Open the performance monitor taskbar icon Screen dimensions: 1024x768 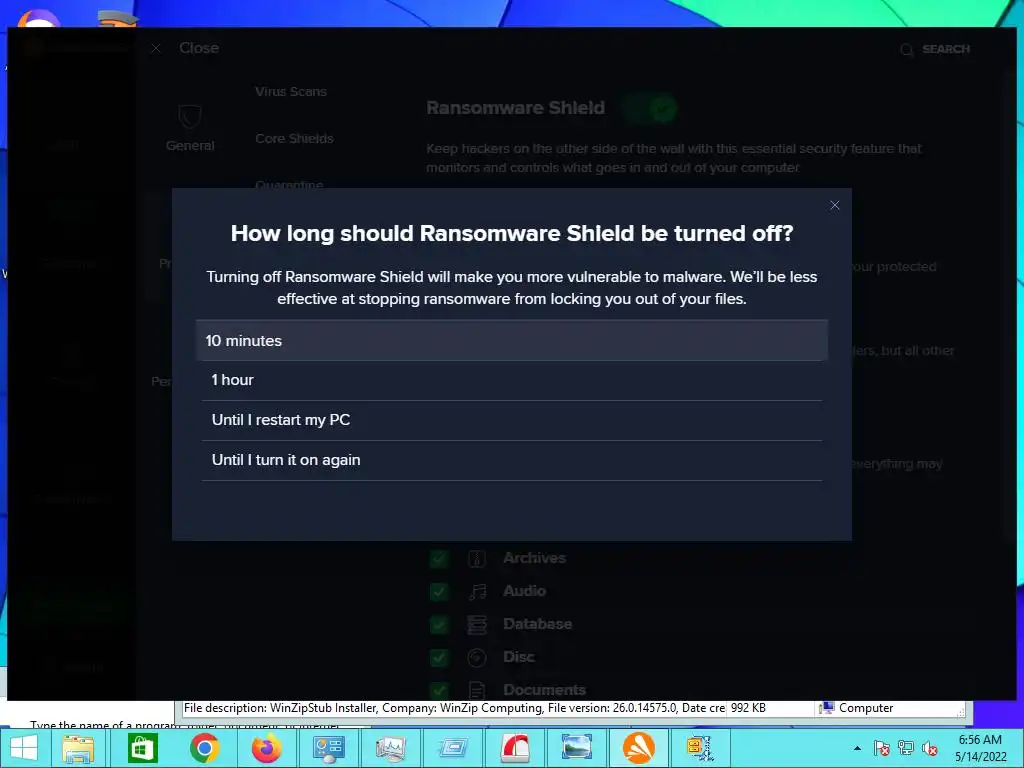tap(391, 748)
